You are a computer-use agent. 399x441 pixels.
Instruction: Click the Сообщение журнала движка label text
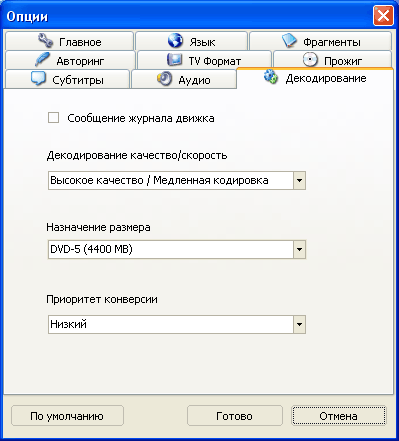coord(141,118)
